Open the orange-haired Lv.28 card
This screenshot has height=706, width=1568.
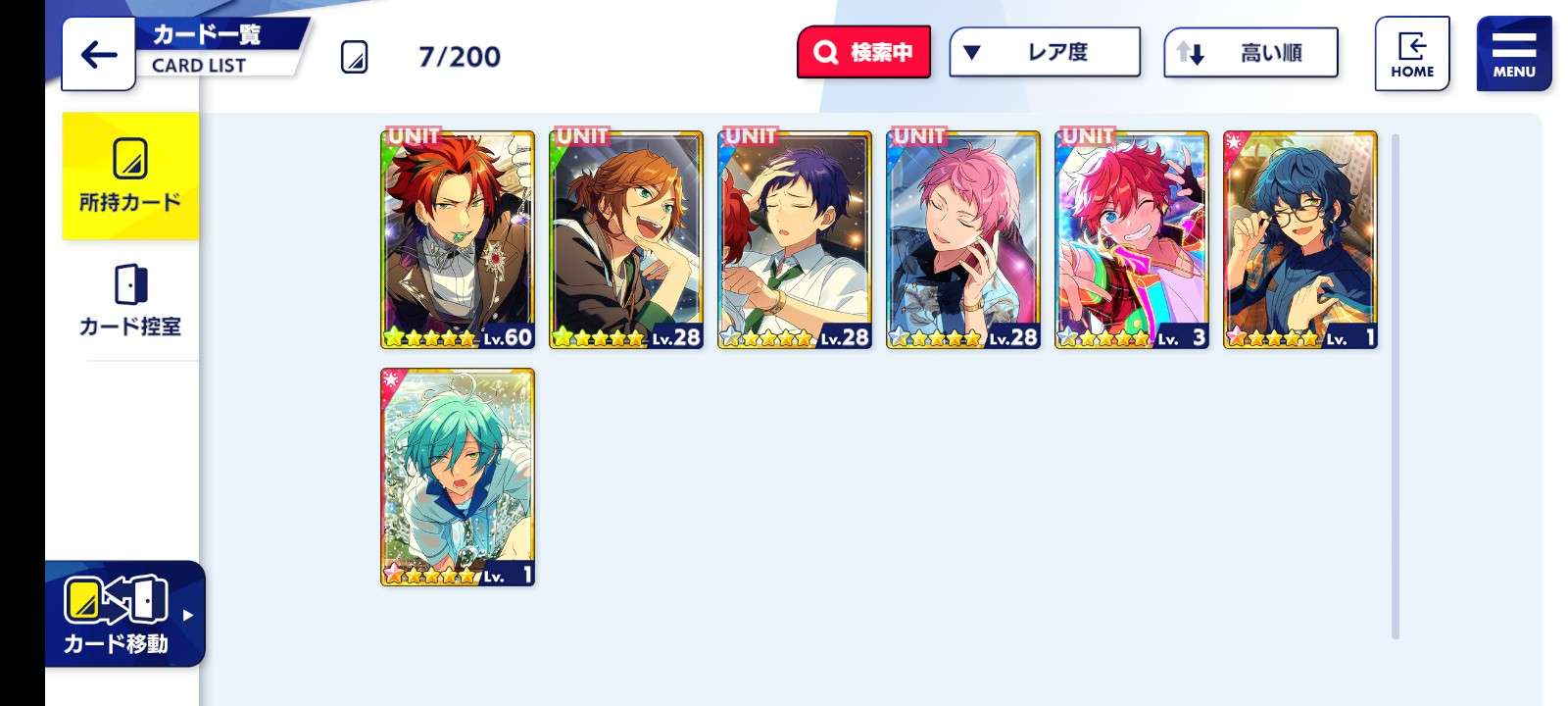pos(626,240)
